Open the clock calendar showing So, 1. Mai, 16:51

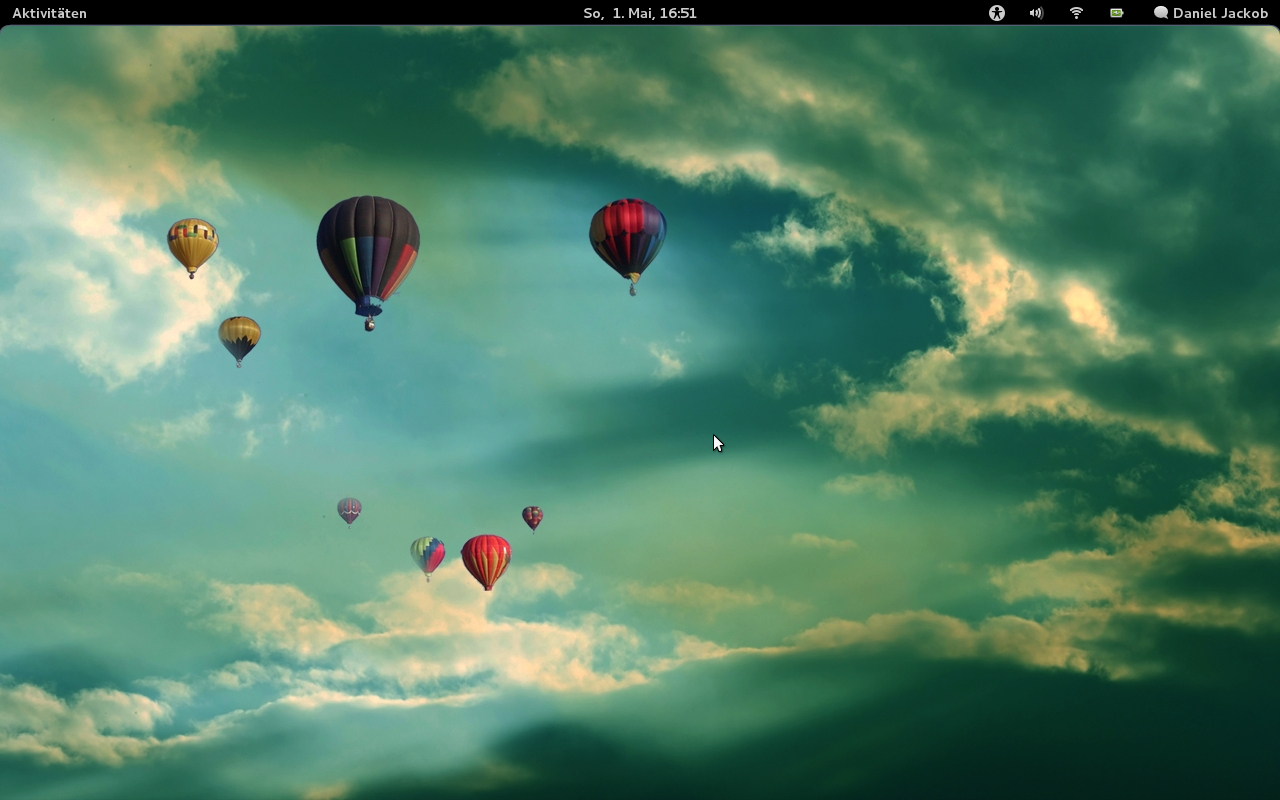pyautogui.click(x=640, y=13)
